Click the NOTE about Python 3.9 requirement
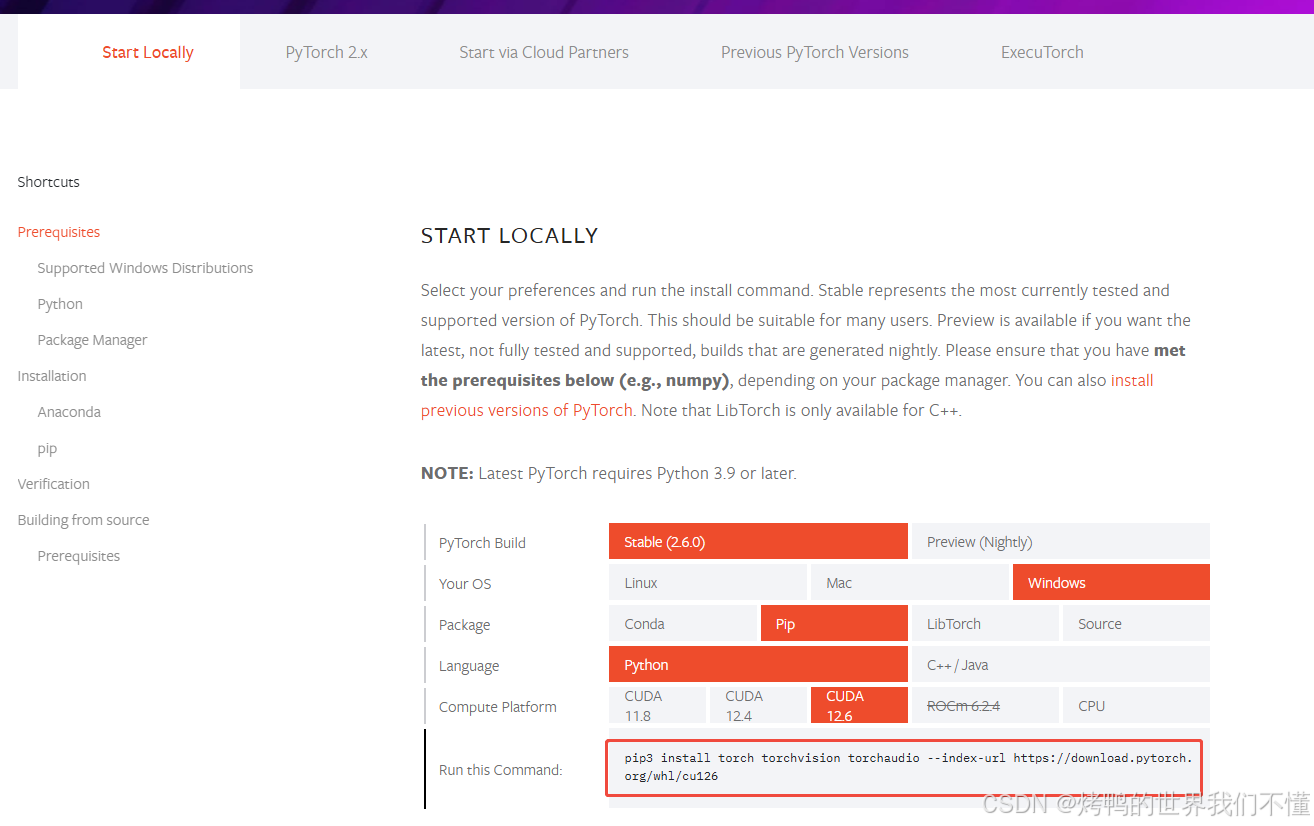The width and height of the screenshot is (1314, 826). point(609,474)
